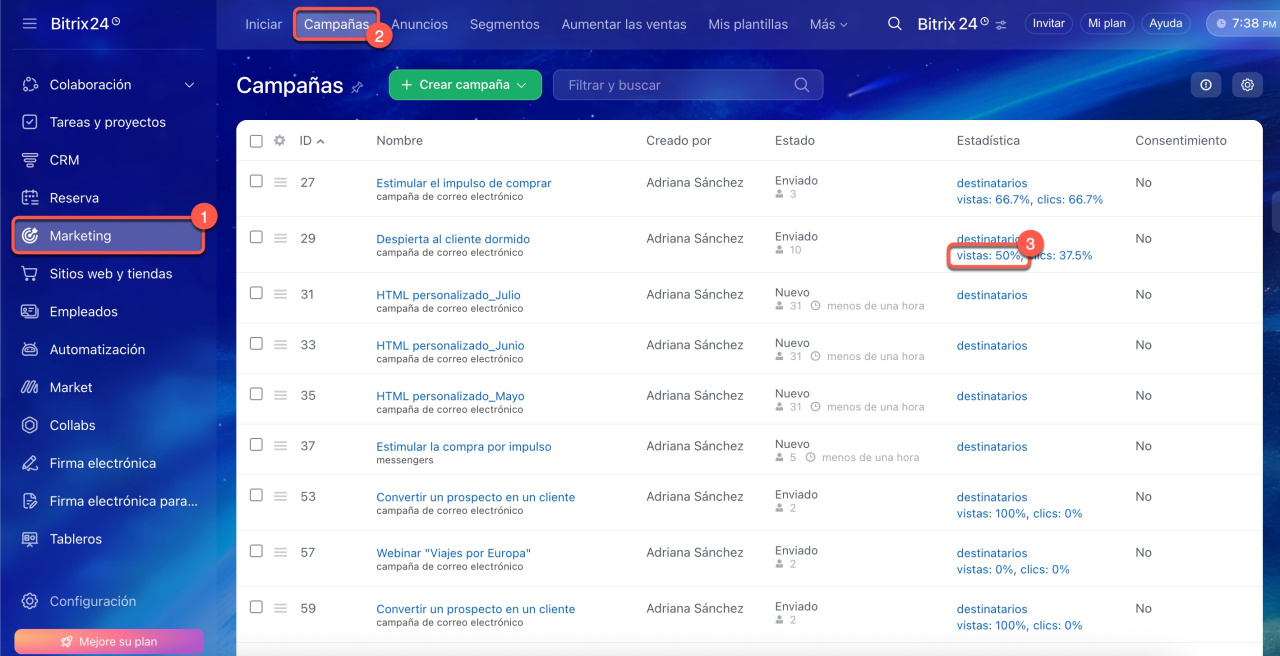Click the drag handle icon for campaign 27
Screen dimensions: 1280x656
pyautogui.click(x=281, y=182)
